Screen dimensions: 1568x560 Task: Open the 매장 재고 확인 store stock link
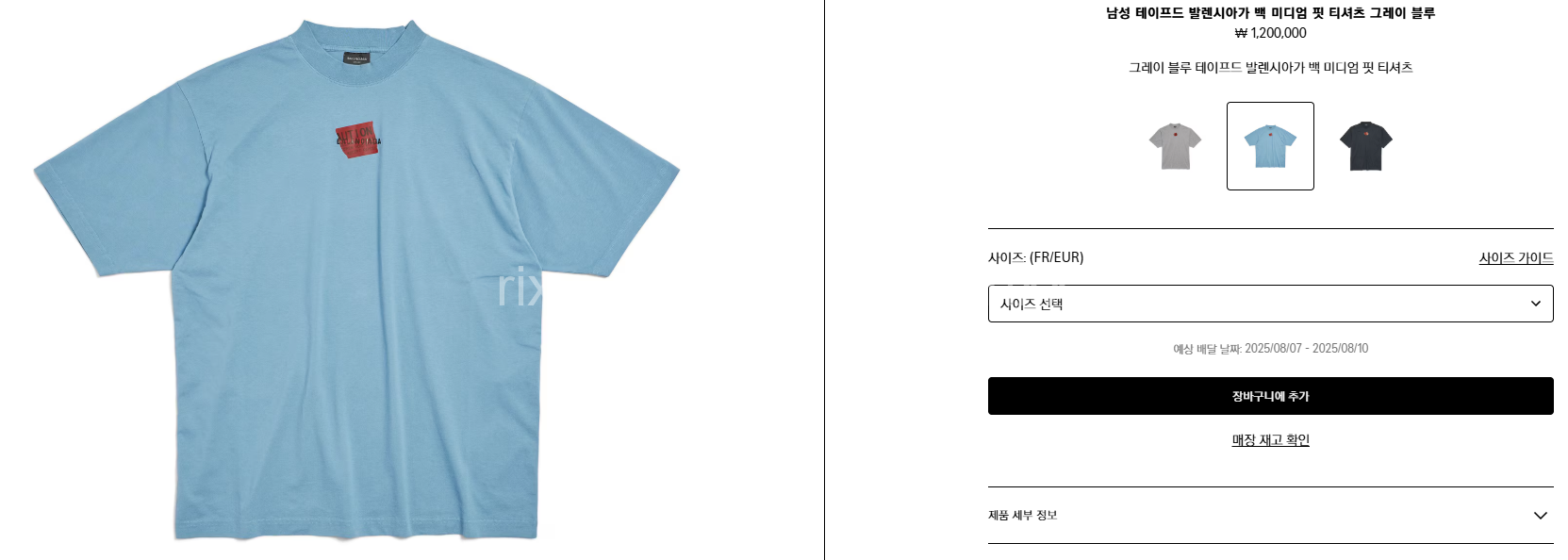pos(1270,440)
